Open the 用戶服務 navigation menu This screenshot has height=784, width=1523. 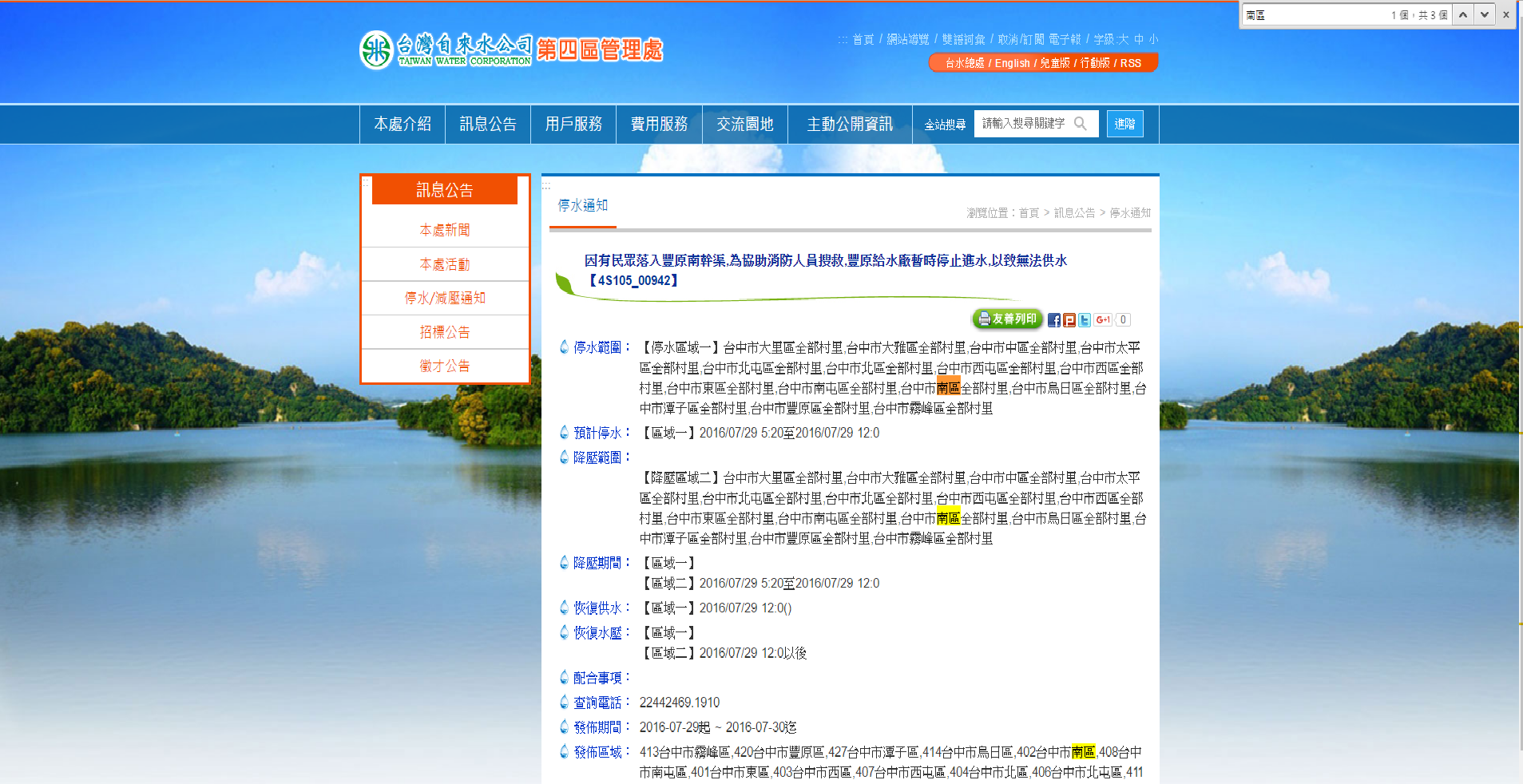[573, 125]
